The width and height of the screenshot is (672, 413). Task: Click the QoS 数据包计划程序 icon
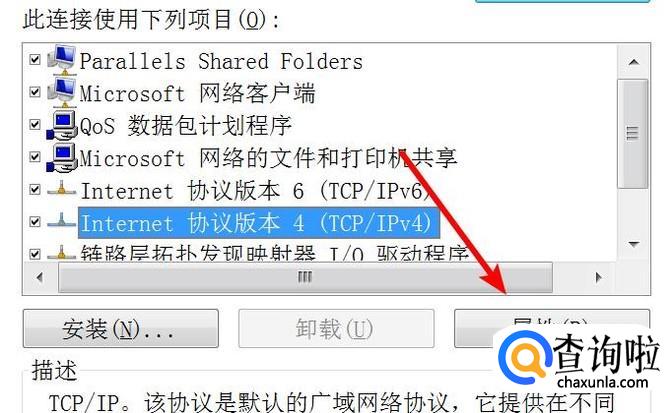coord(62,125)
